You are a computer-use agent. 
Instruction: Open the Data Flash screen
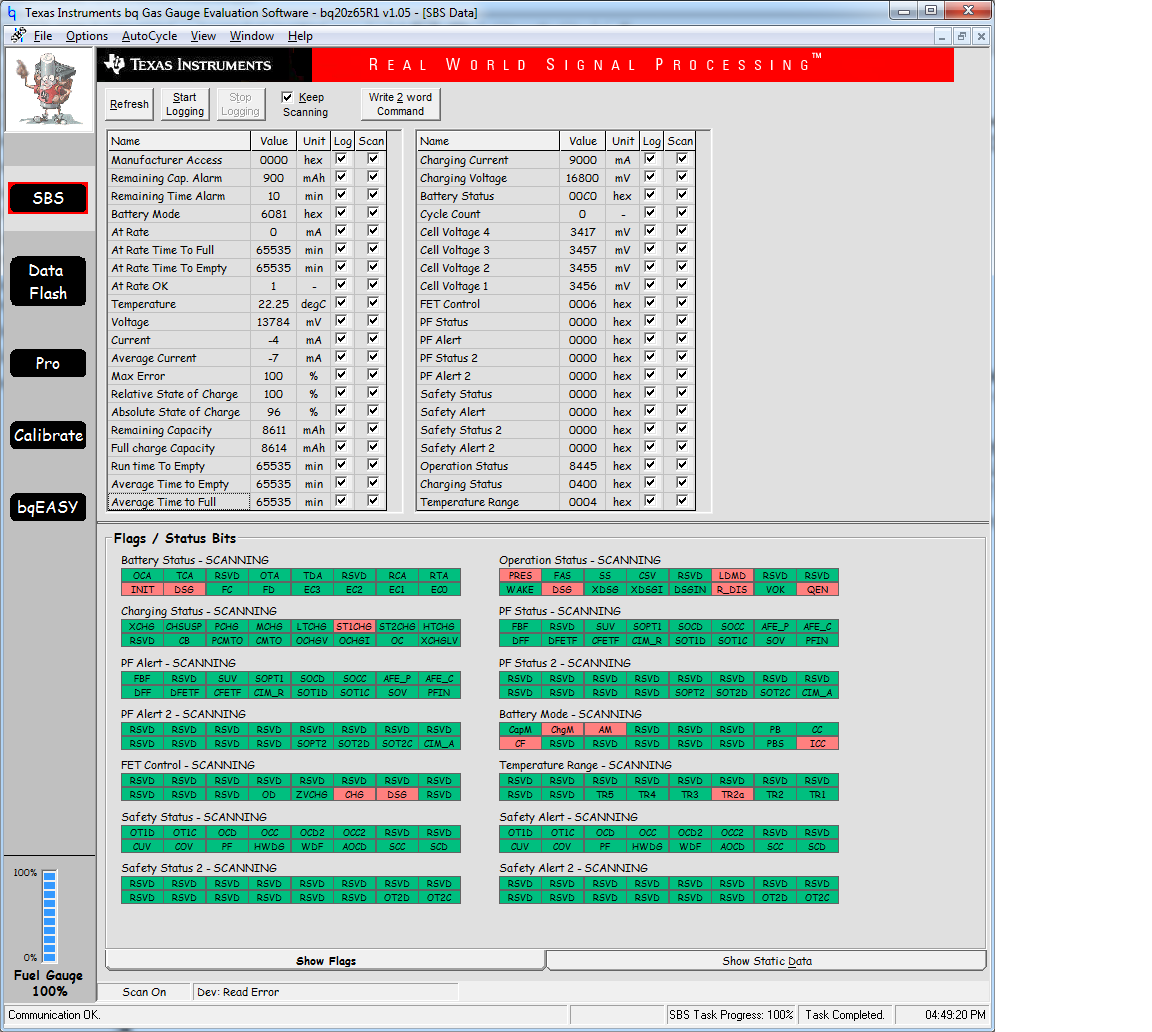pos(48,282)
